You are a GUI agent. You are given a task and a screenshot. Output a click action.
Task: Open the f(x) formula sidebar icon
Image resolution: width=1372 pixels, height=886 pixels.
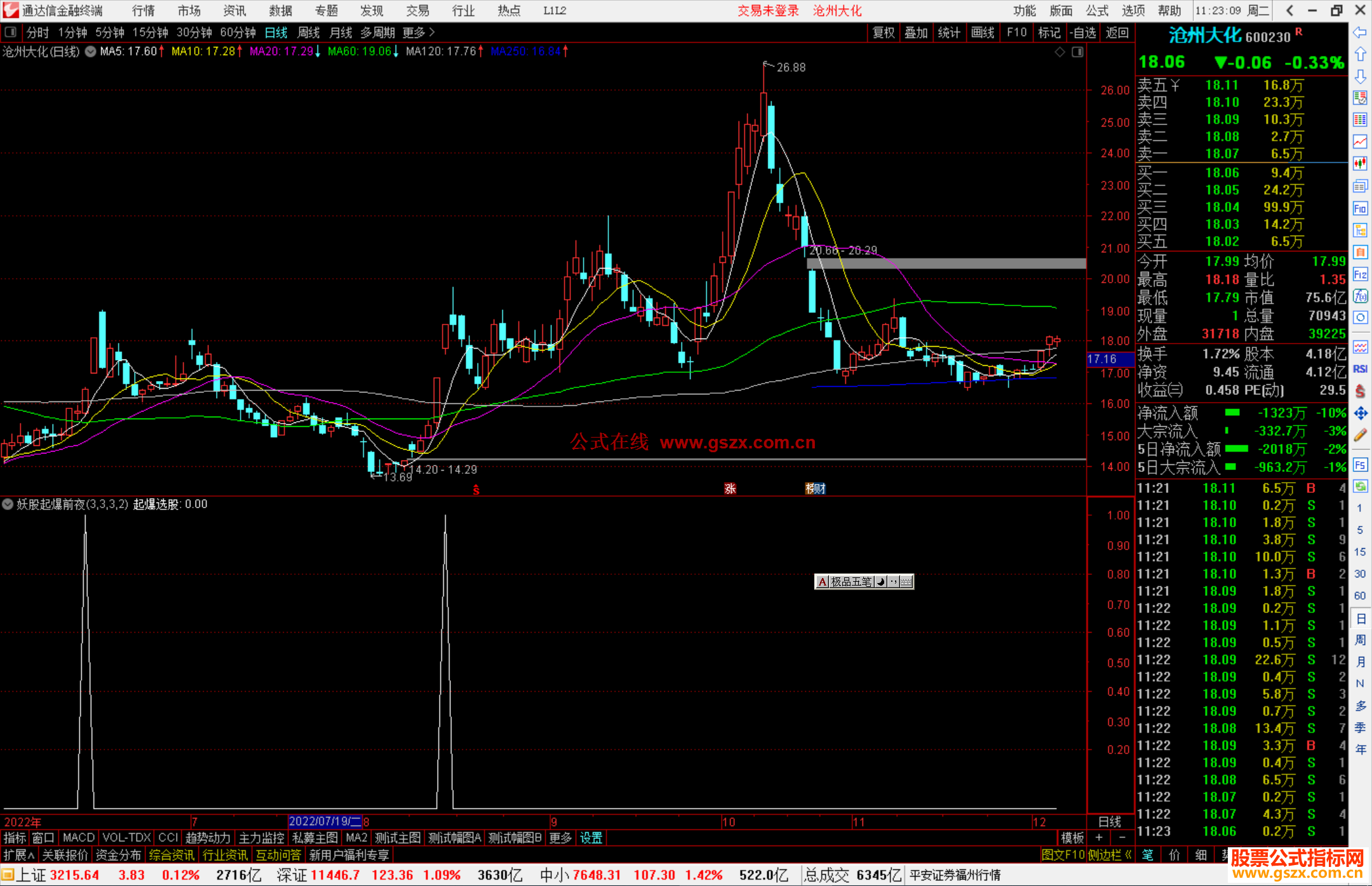coord(1360,296)
